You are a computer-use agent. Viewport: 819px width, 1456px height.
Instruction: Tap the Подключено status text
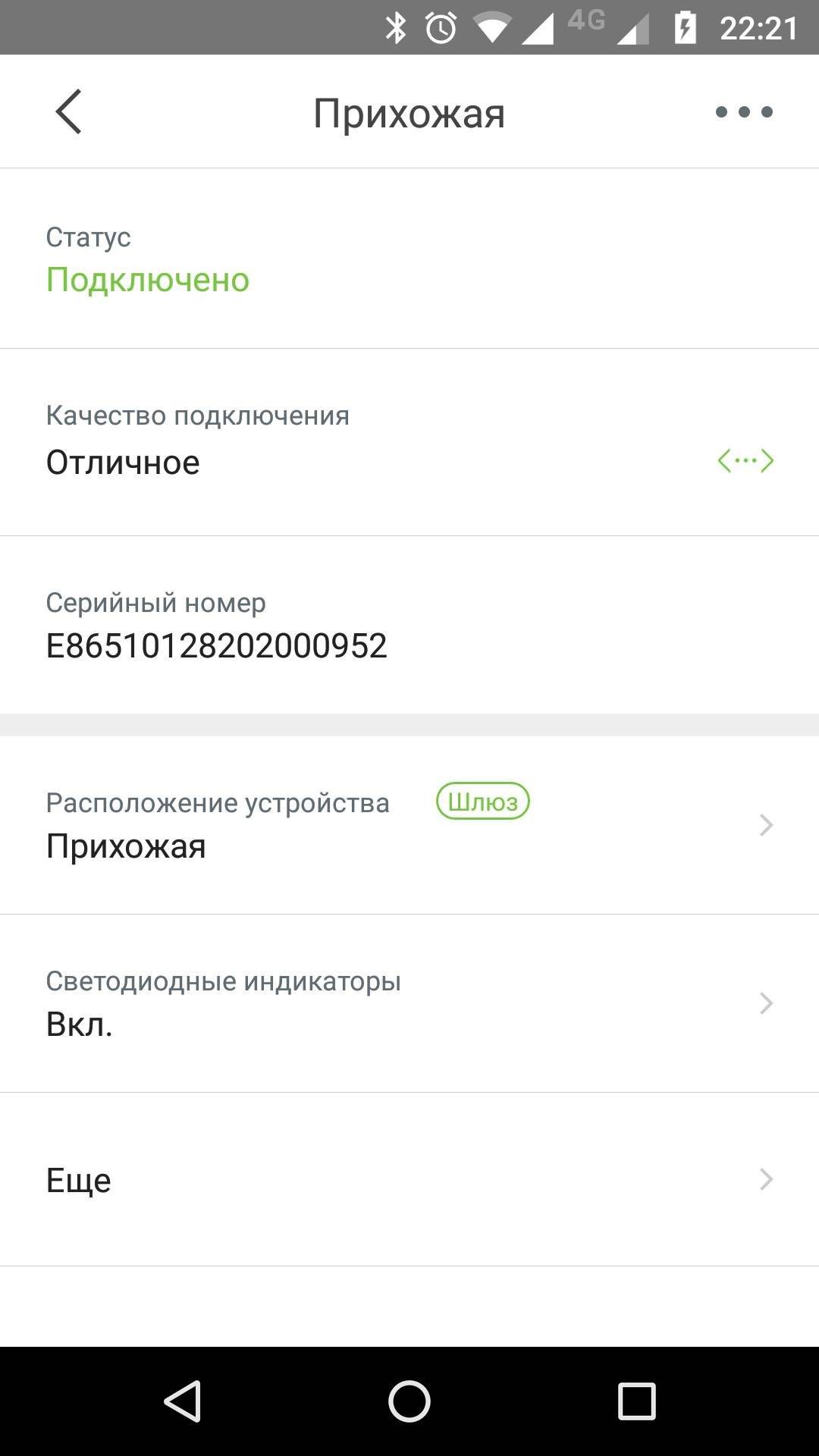(147, 280)
